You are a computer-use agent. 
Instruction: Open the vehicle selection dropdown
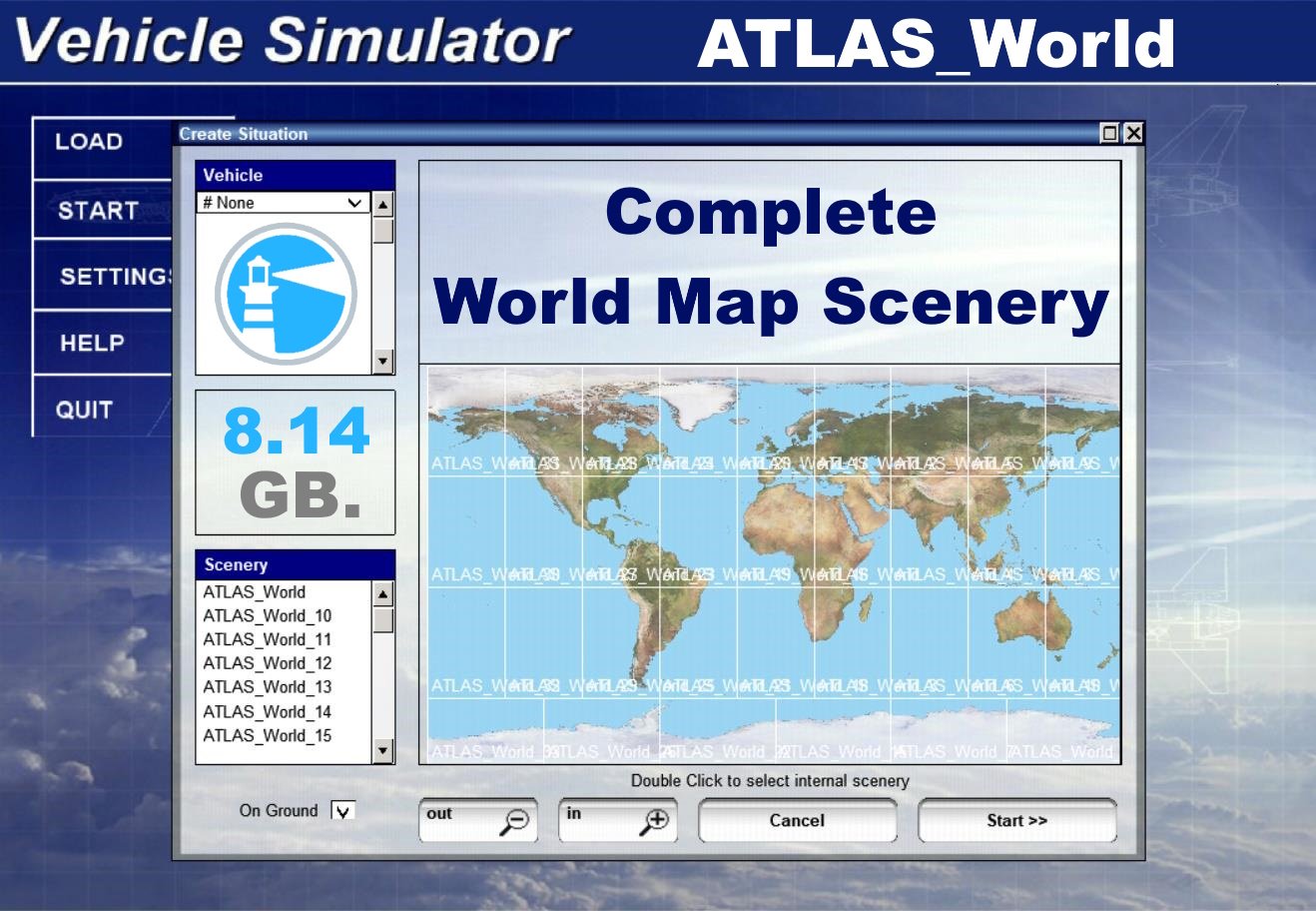(x=357, y=202)
